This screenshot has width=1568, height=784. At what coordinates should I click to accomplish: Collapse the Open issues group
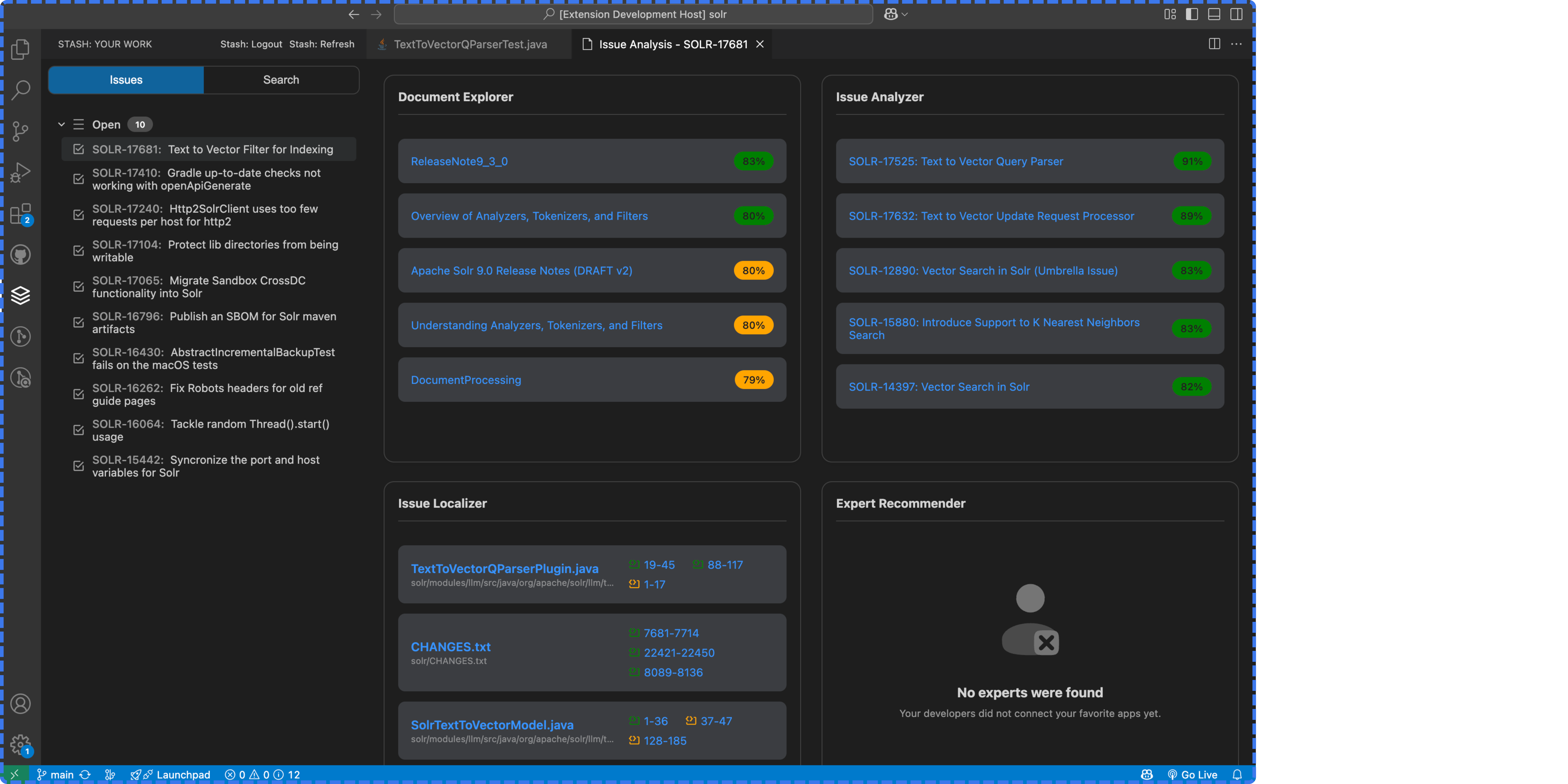[62, 124]
